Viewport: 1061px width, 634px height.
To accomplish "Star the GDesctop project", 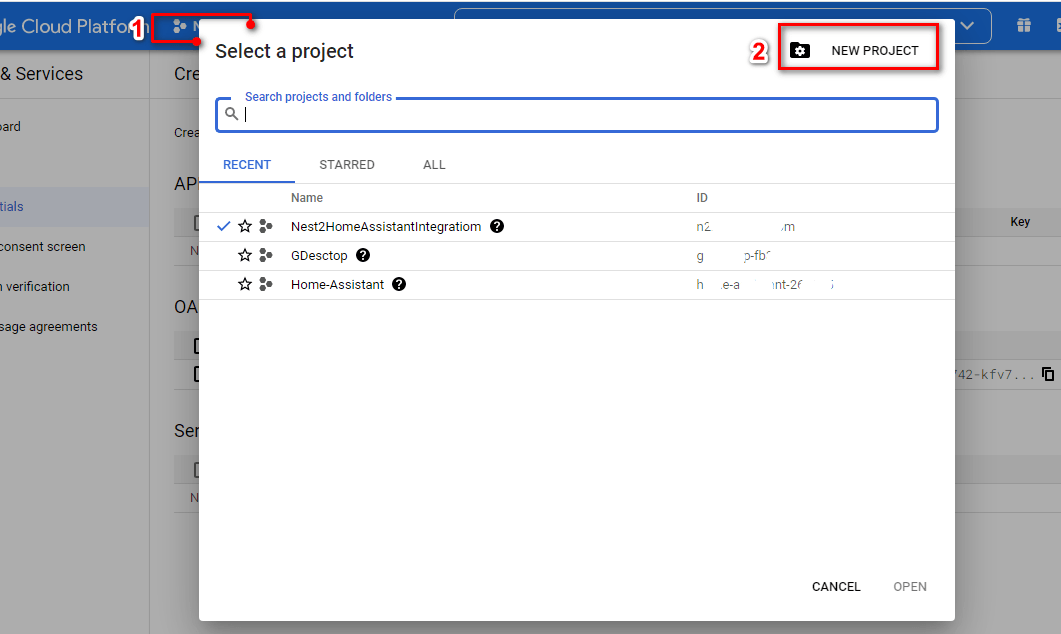I will coord(245,256).
